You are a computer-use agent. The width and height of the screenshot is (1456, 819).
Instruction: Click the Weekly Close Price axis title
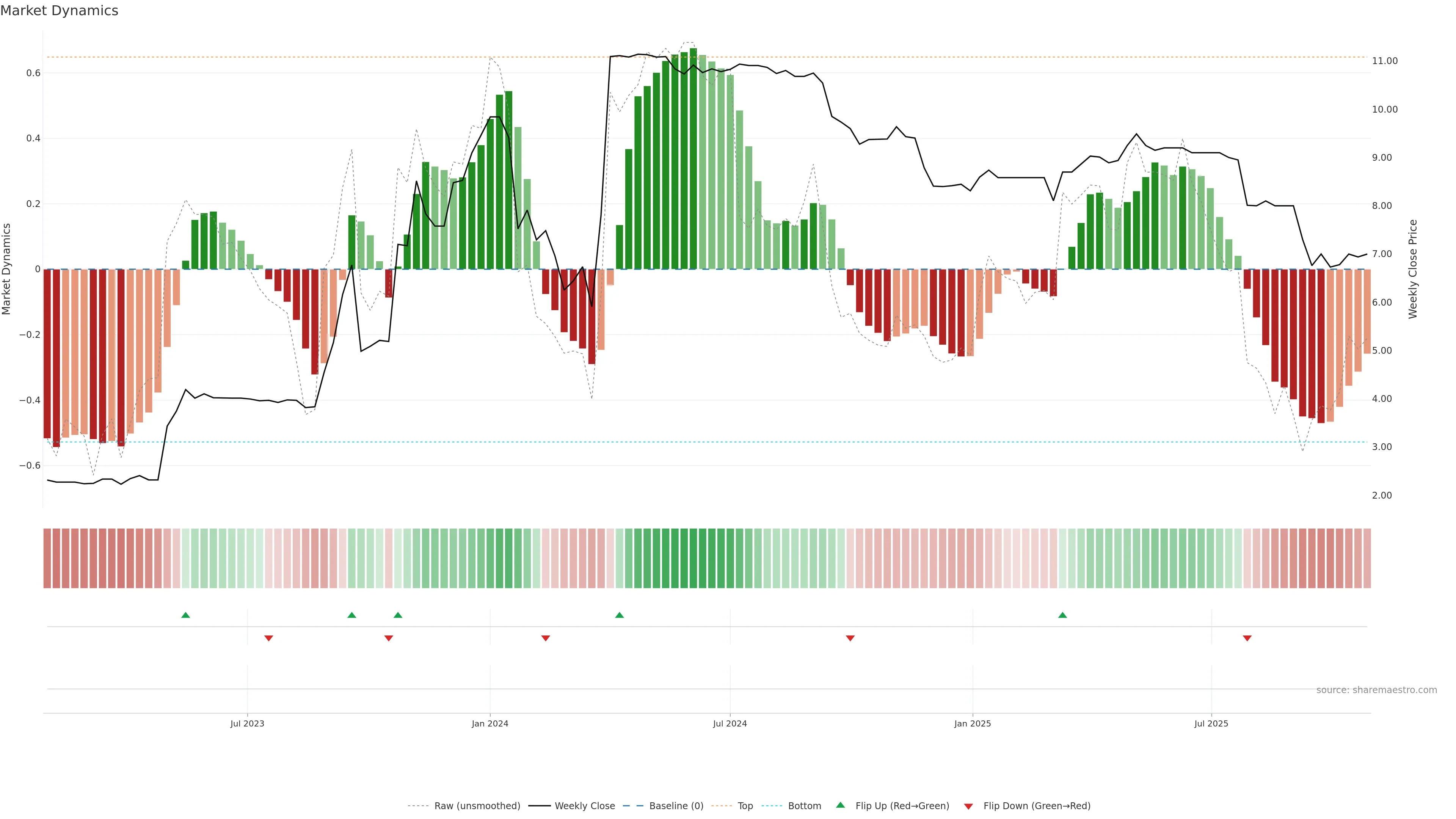pos(1412,269)
